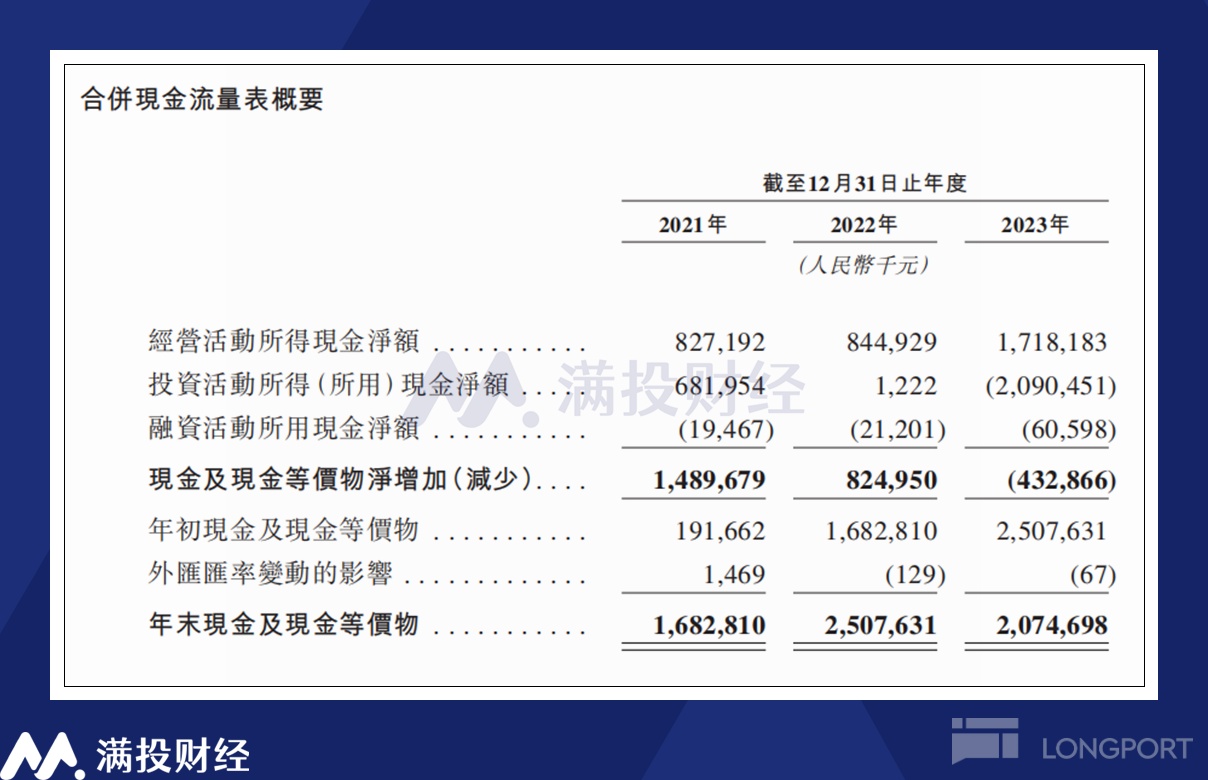Select the 2023年 column header
Screen dimensions: 1208x780
1035,225
